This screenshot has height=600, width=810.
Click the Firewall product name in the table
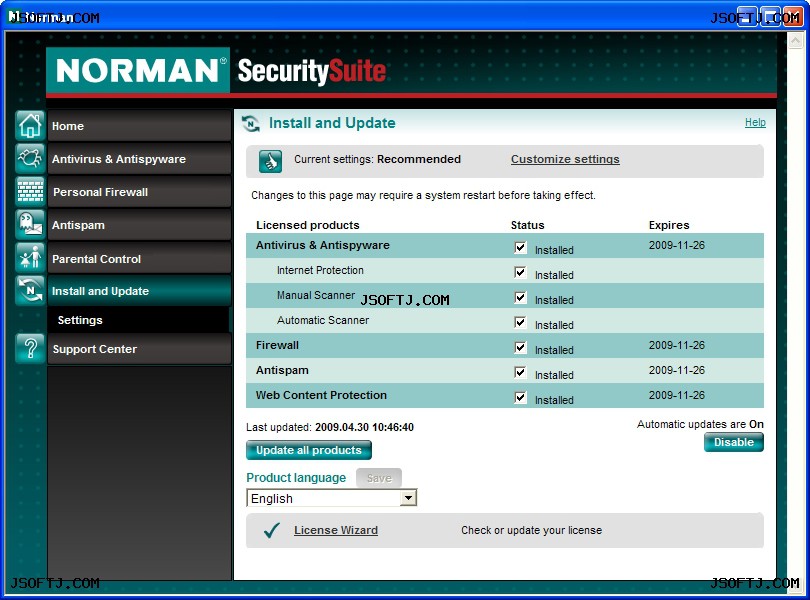(277, 345)
